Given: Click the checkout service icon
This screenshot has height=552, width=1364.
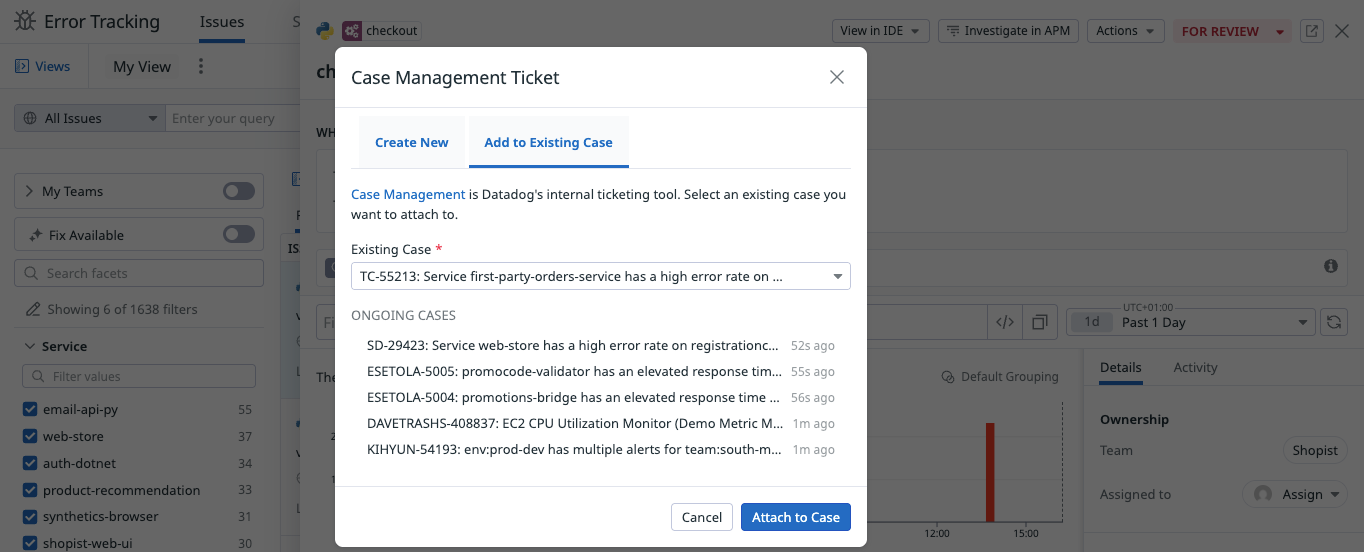Looking at the screenshot, I should [x=352, y=31].
